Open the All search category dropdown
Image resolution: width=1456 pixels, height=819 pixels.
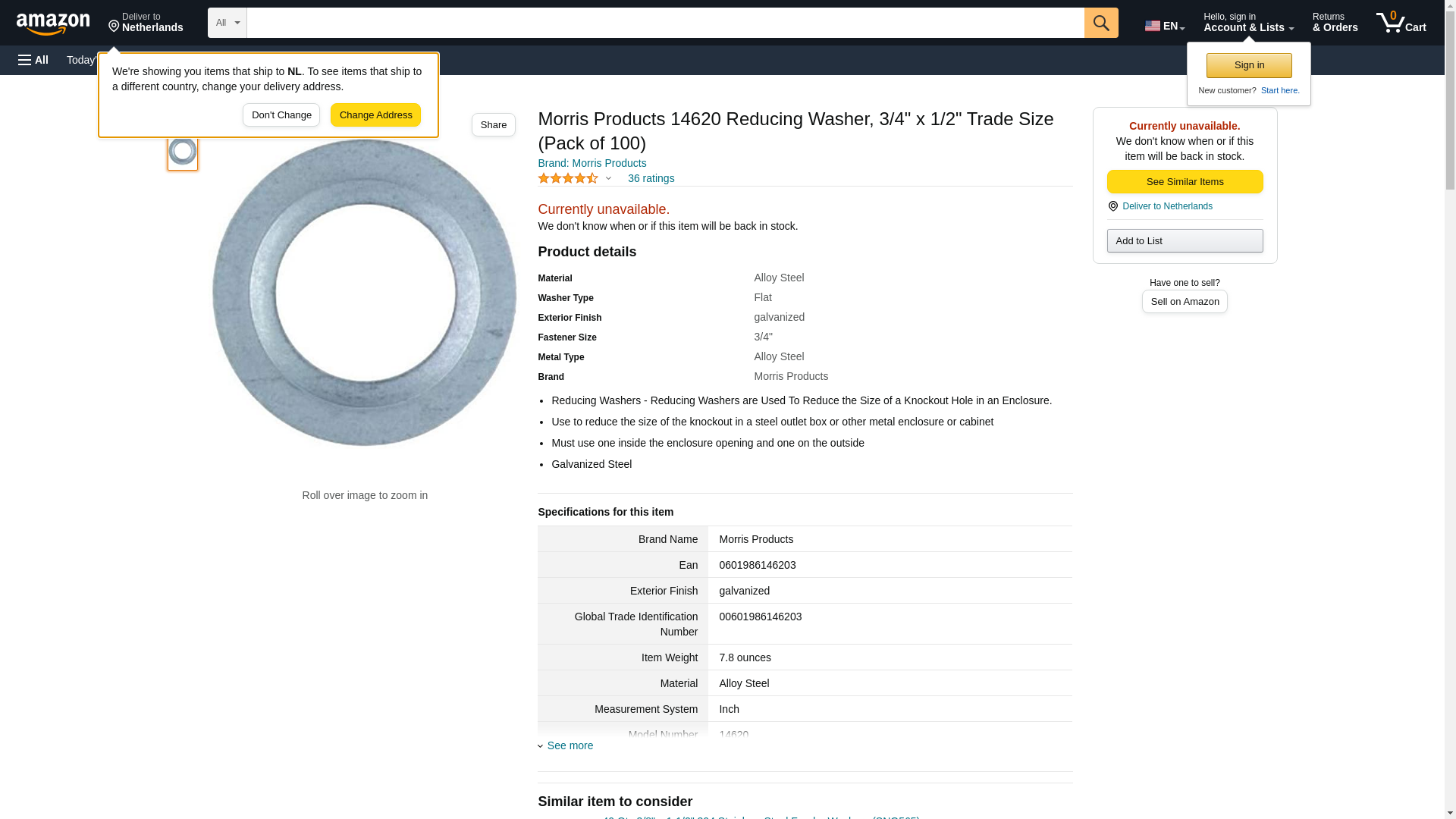coord(227,23)
